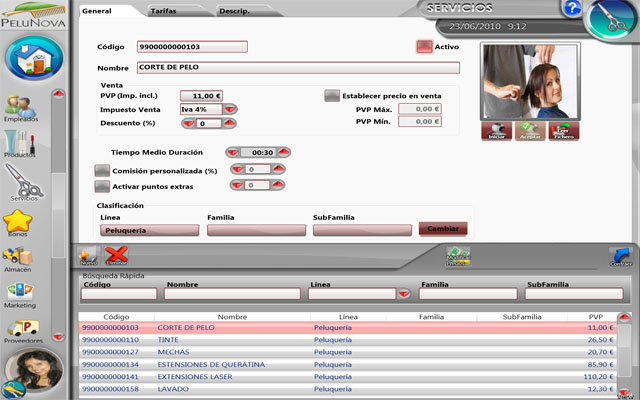Screen dimensions: 640x400
Task: Click the sidebar menu up arrow
Action: pyautogui.click(x=59, y=94)
